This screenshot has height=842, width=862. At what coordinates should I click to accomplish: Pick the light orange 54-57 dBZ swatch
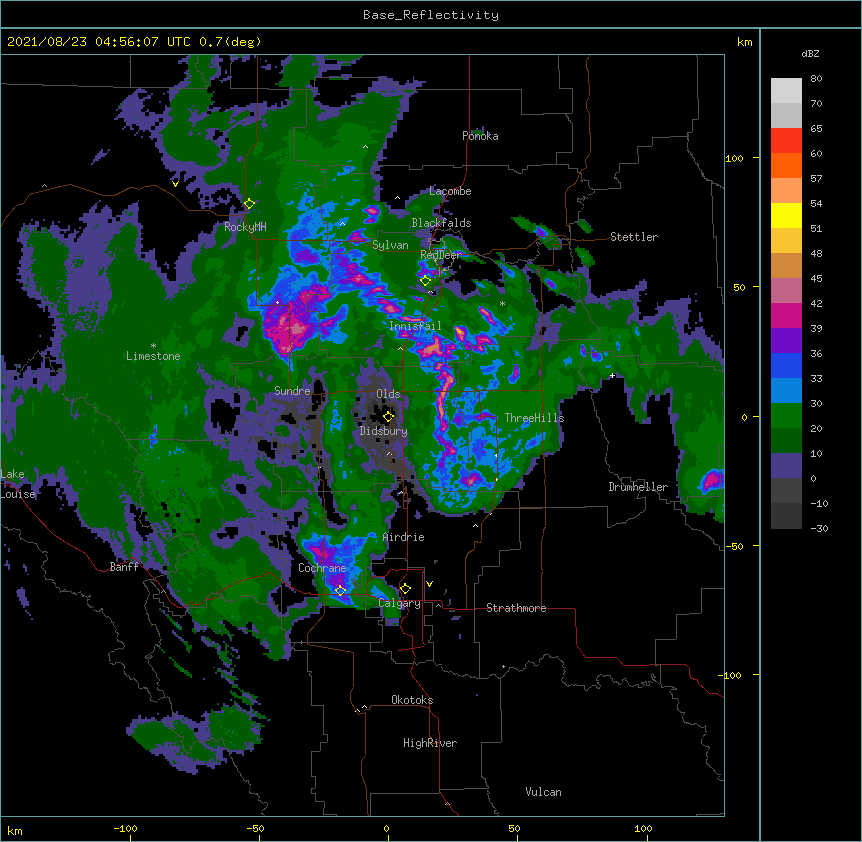tap(786, 191)
